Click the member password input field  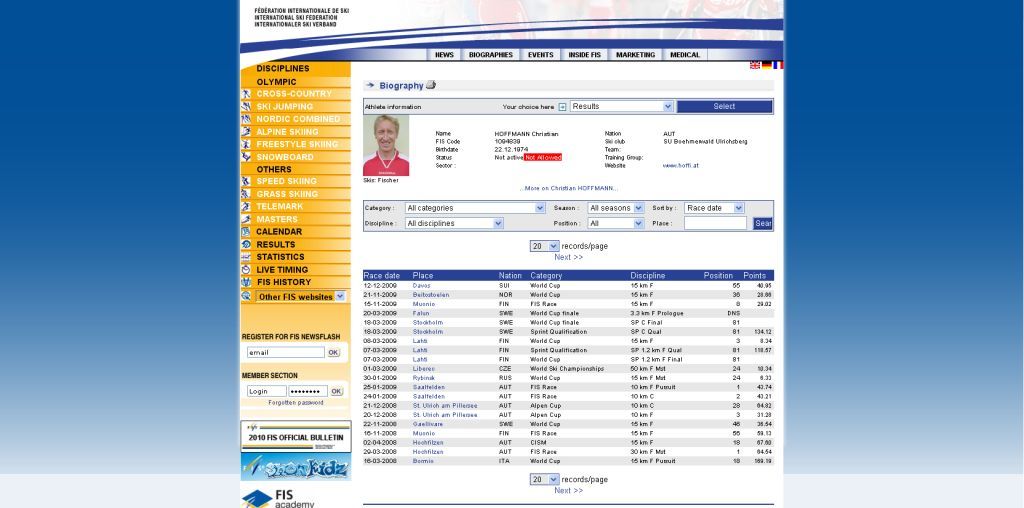[308, 391]
